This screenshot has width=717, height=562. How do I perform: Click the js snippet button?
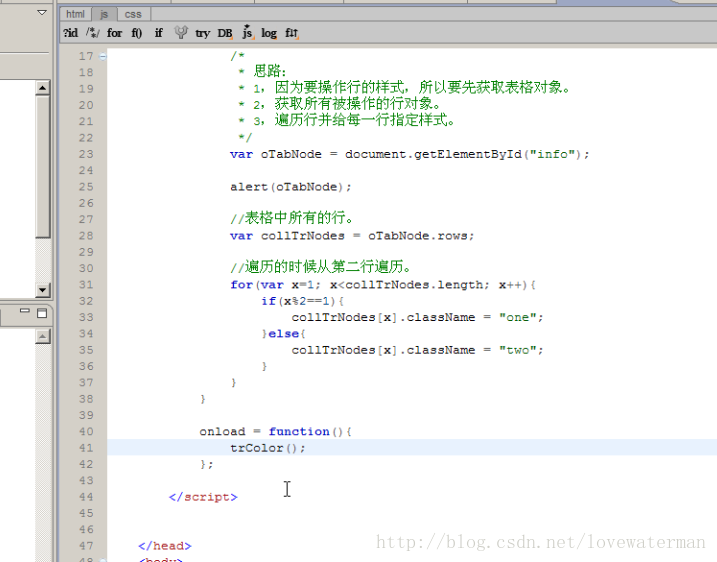tap(247, 32)
